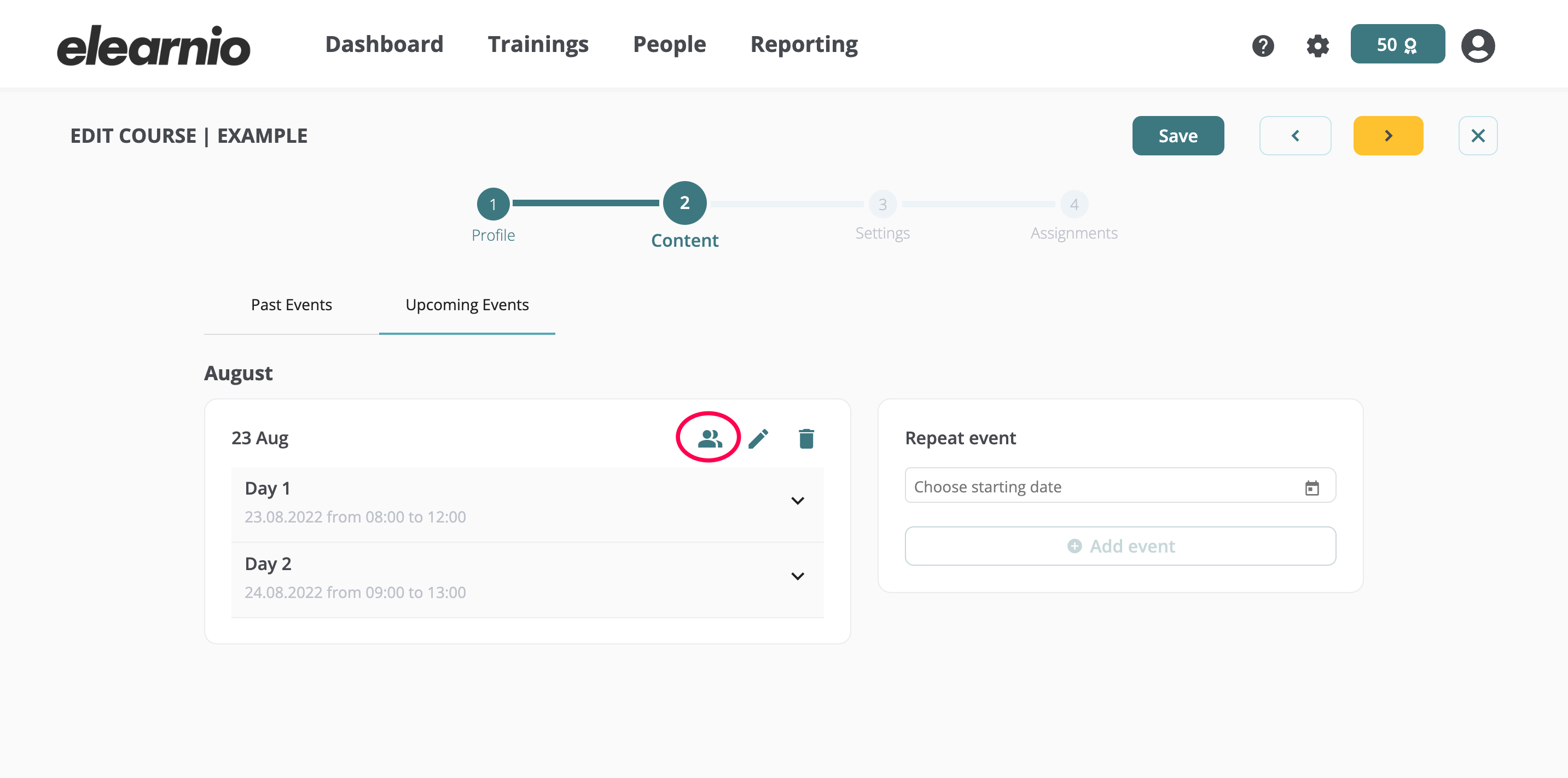The width and height of the screenshot is (1568, 778).
Task: Select step 2 Content circle
Action: [x=684, y=203]
